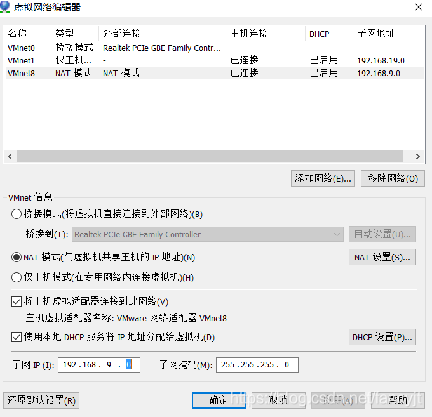Click the subnet IP input field
The height and width of the screenshot is (417, 432).
pos(99,365)
